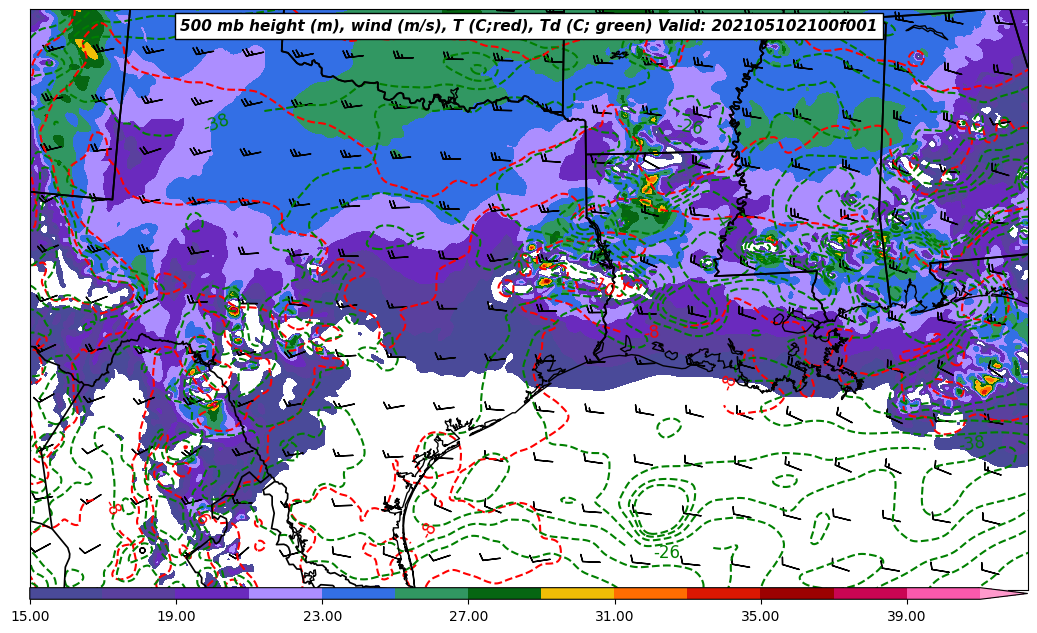Pick the orange colorbar segment
The image size is (1037, 633).
(x=651, y=593)
